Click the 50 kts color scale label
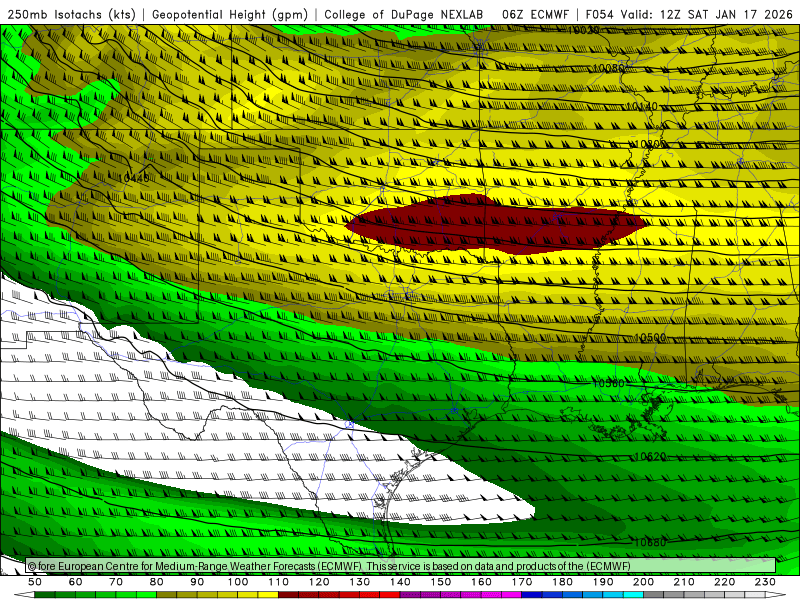Viewport: 800px width, 600px height. tap(35, 582)
